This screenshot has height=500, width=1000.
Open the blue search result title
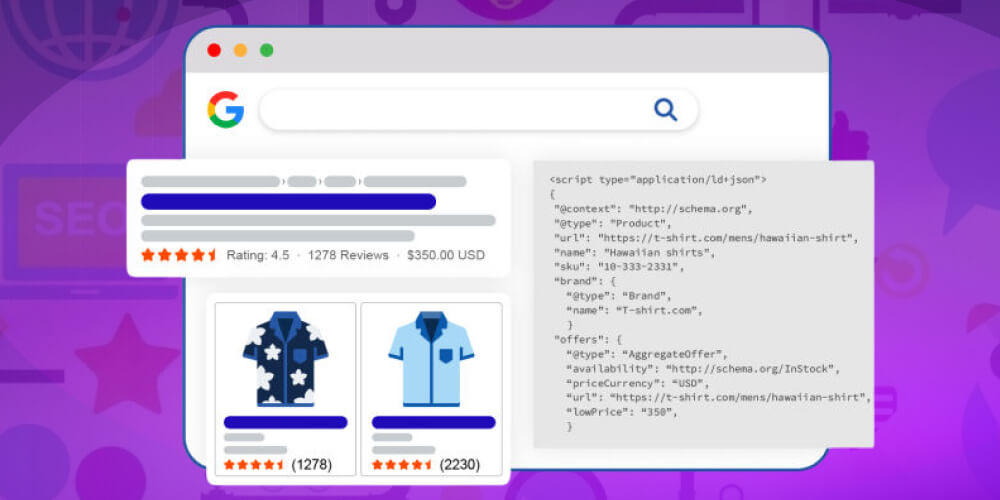click(x=288, y=201)
